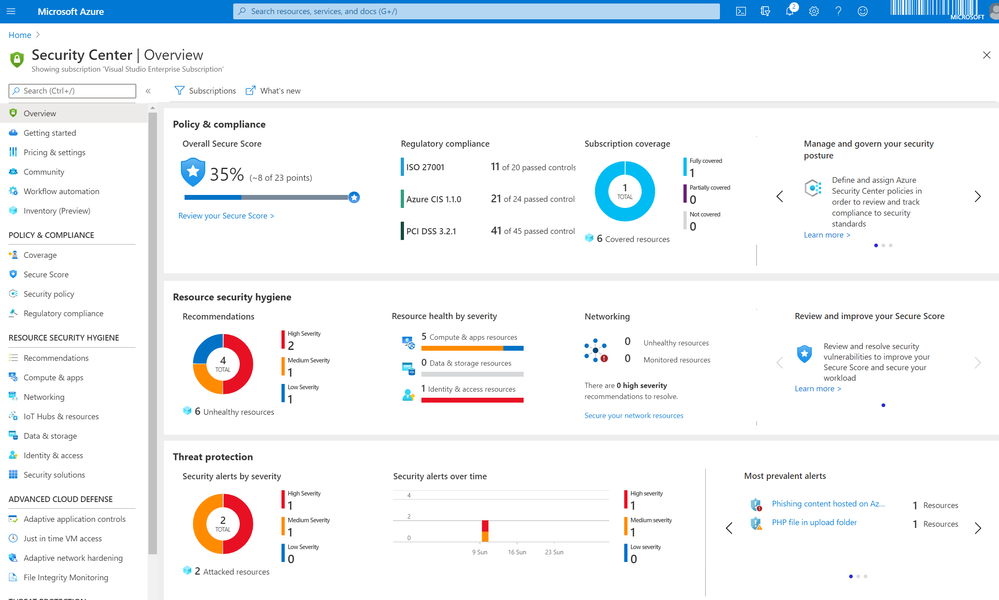Focus the sidebar Search (Ctrl+/) field
This screenshot has height=600, width=999.
[x=72, y=91]
